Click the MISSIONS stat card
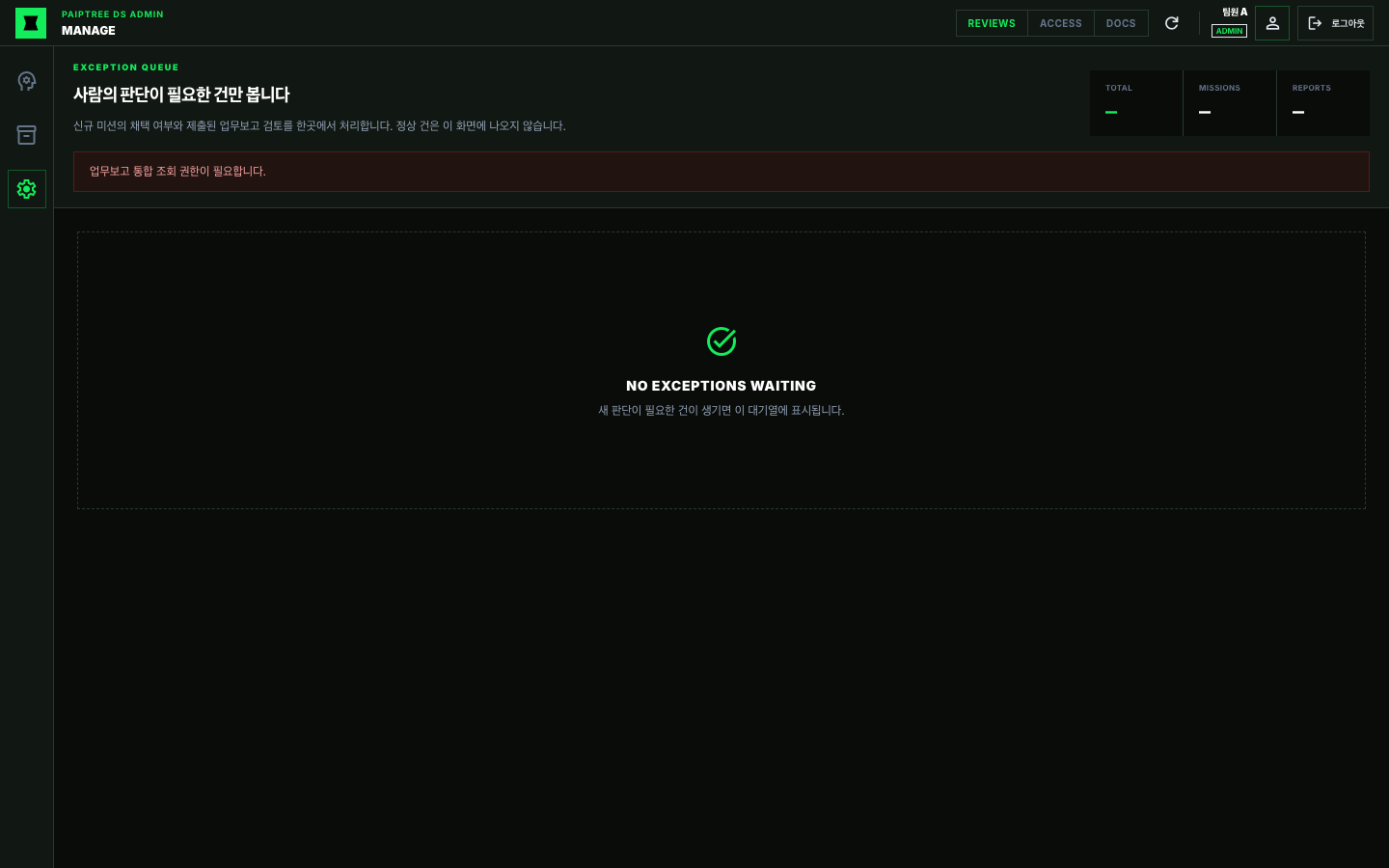This screenshot has height=868, width=1389. (1230, 103)
